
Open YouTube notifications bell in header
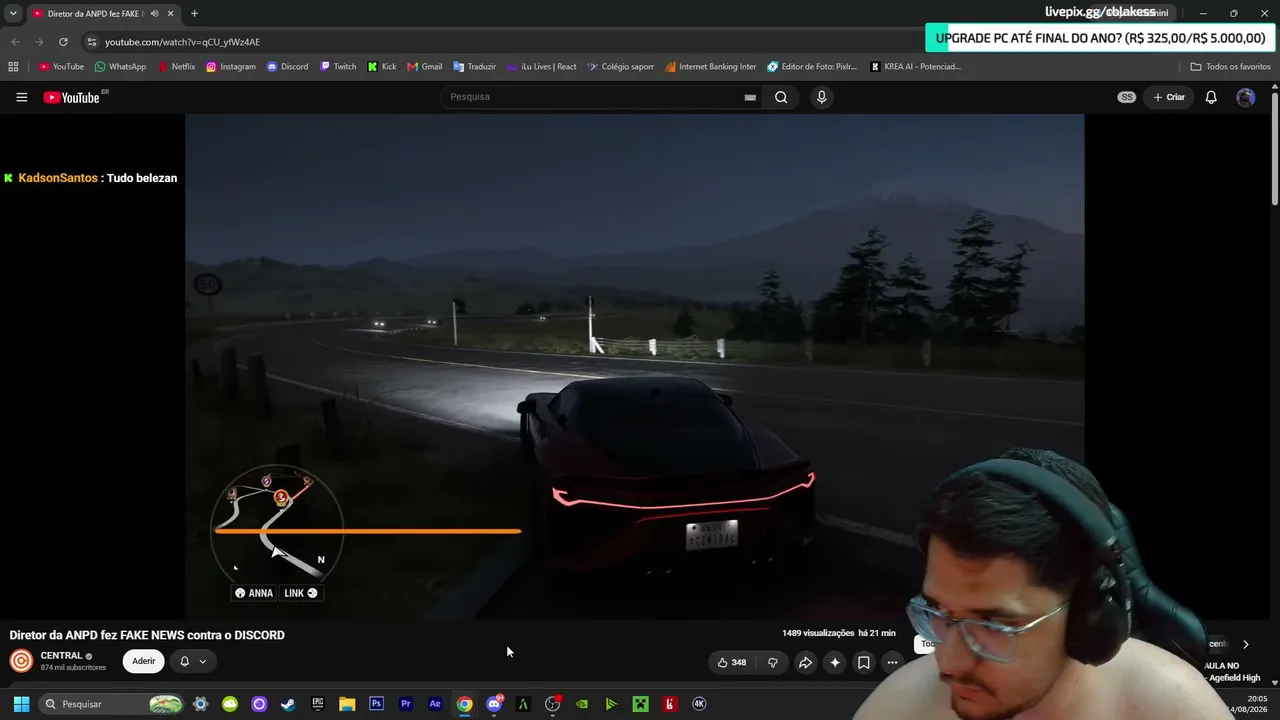[1211, 97]
